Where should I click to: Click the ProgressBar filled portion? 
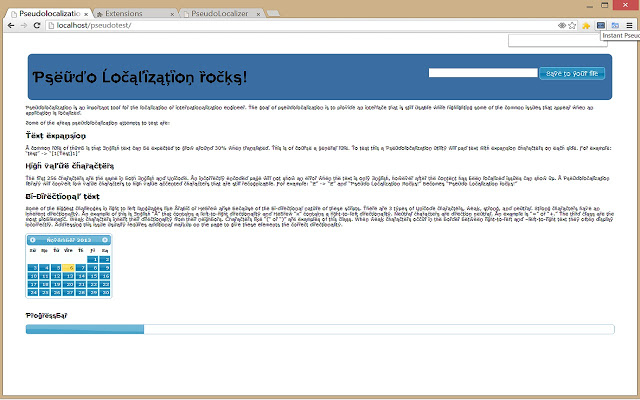pos(85,329)
